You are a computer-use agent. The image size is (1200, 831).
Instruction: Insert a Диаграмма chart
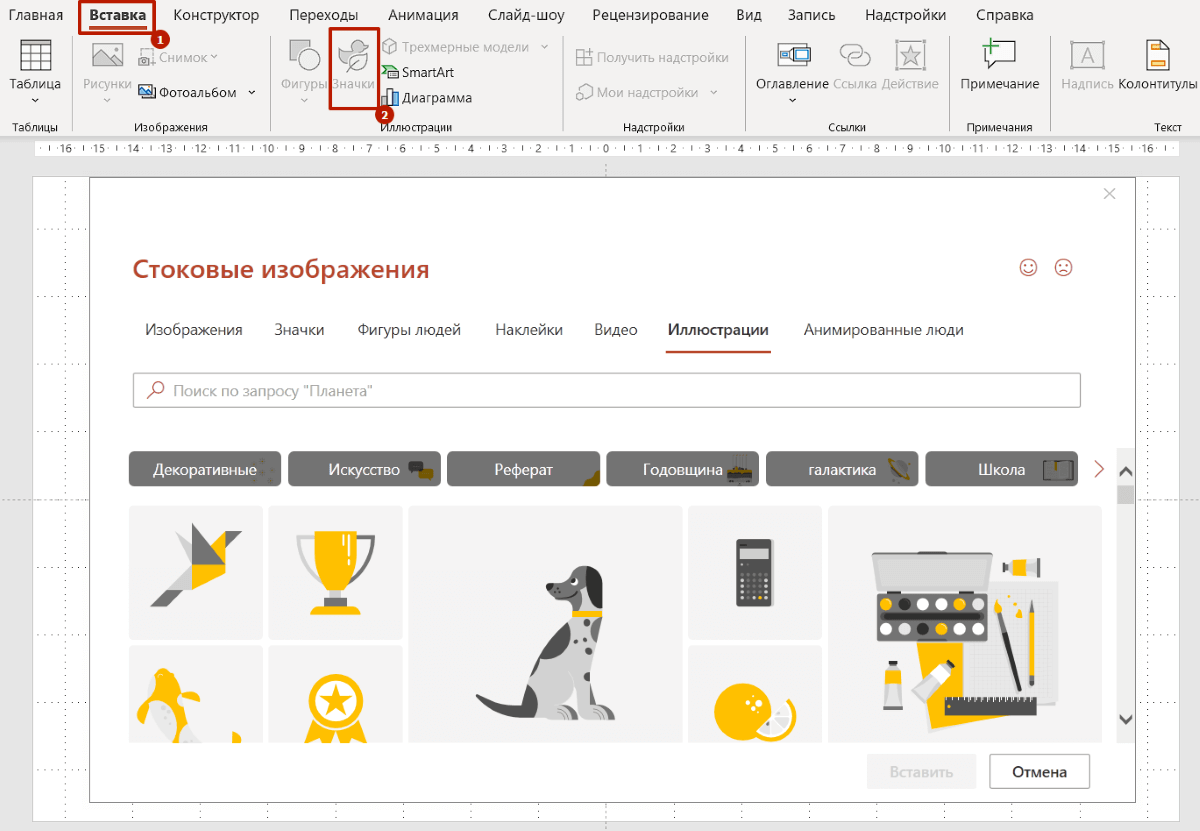[427, 98]
